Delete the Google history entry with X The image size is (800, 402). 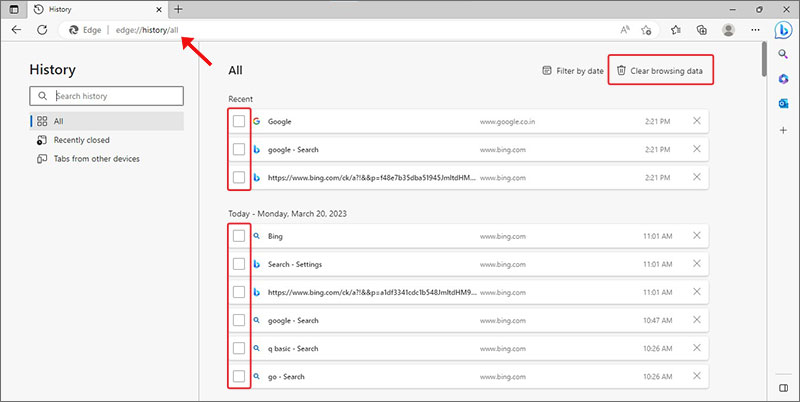696,121
